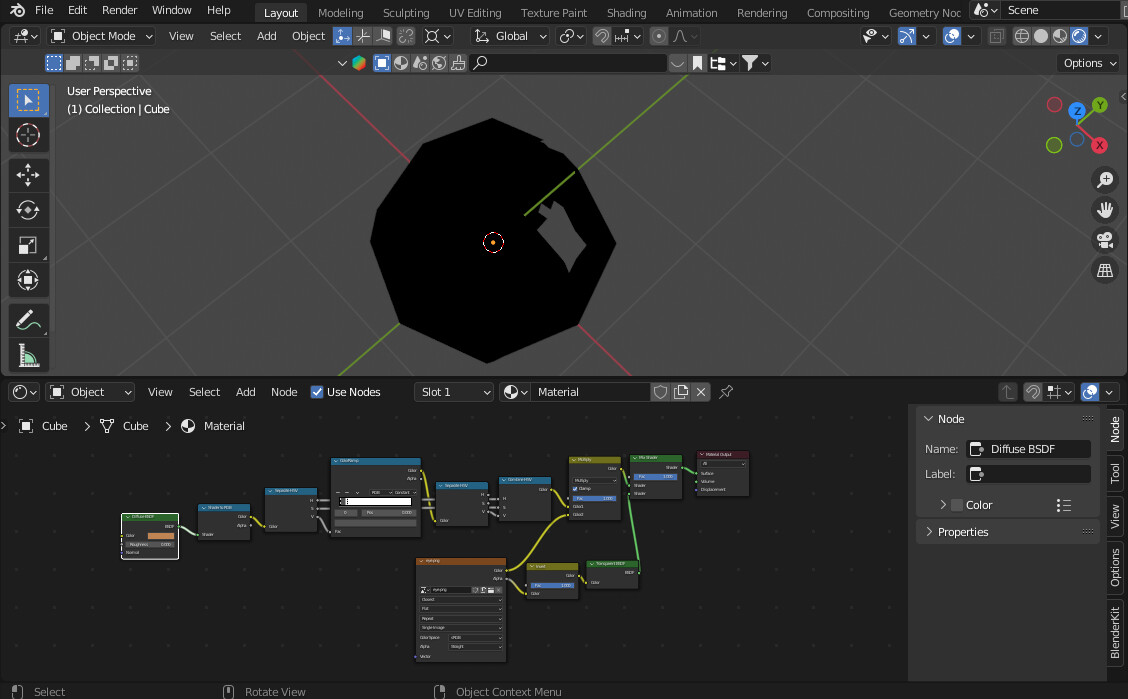Click the world globe filter icon

point(439,63)
